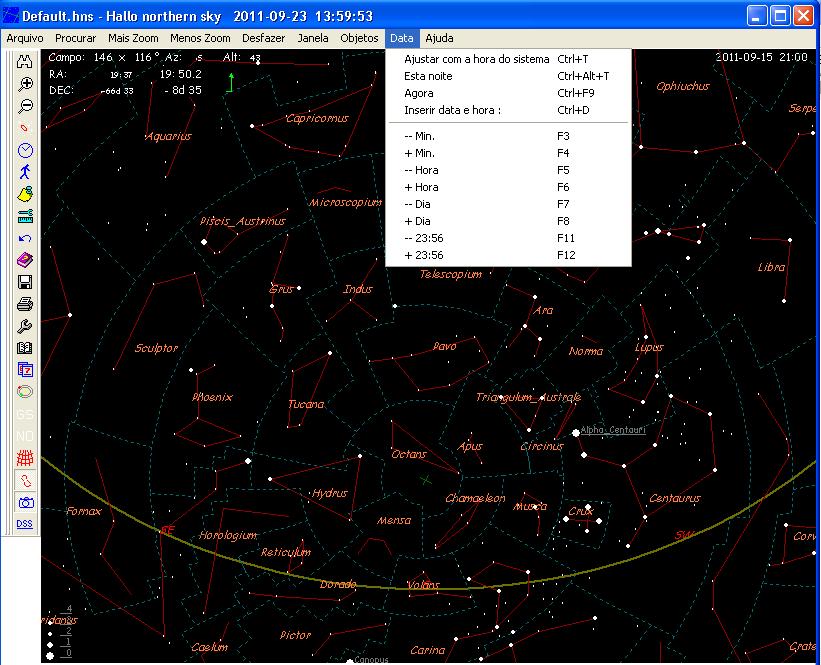Click the blue walking figure icon

[25, 172]
